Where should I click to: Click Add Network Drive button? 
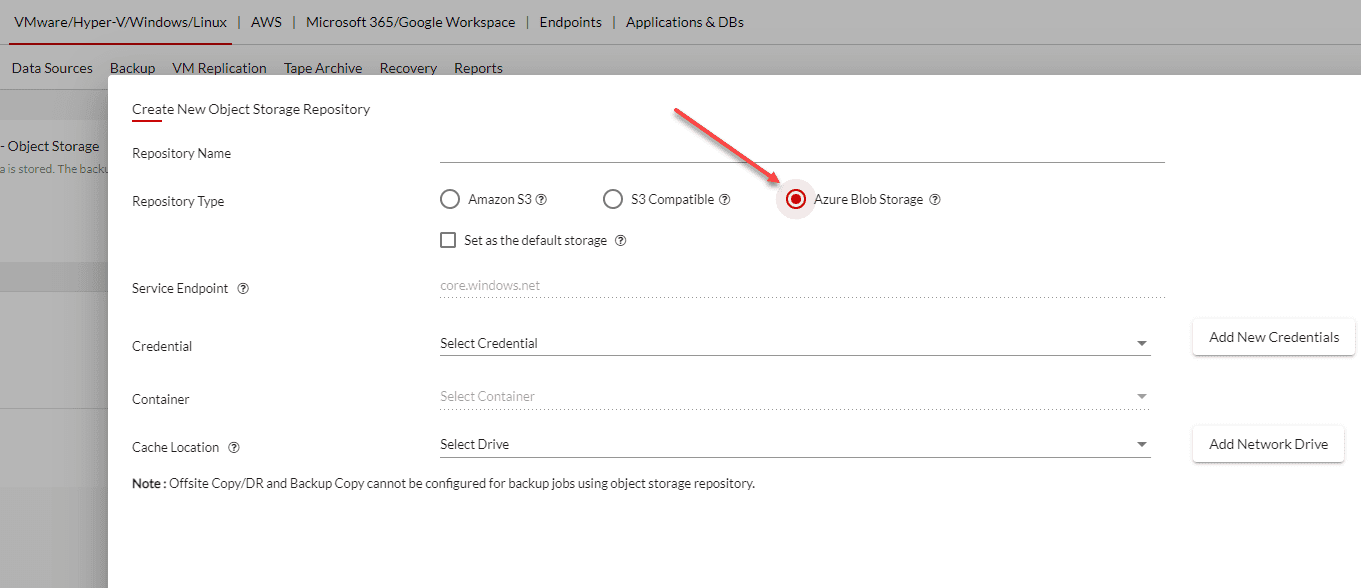click(x=1268, y=444)
